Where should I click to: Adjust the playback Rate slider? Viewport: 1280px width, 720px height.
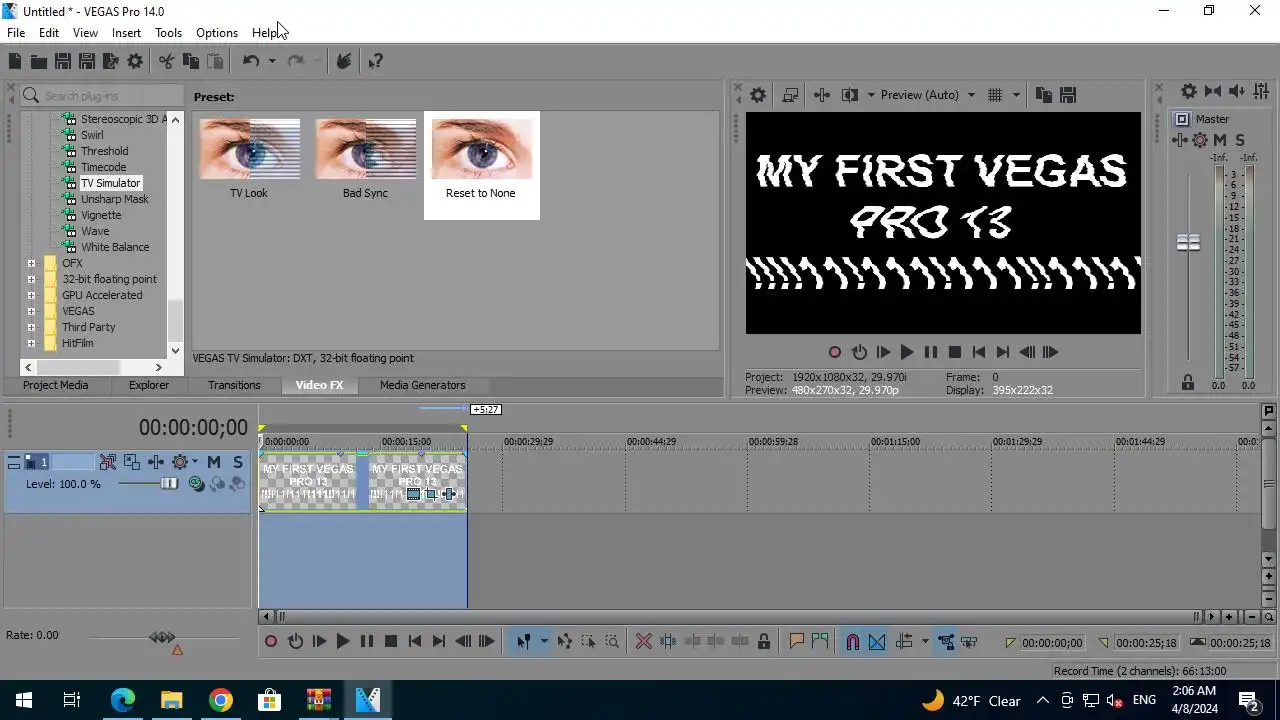(x=162, y=637)
